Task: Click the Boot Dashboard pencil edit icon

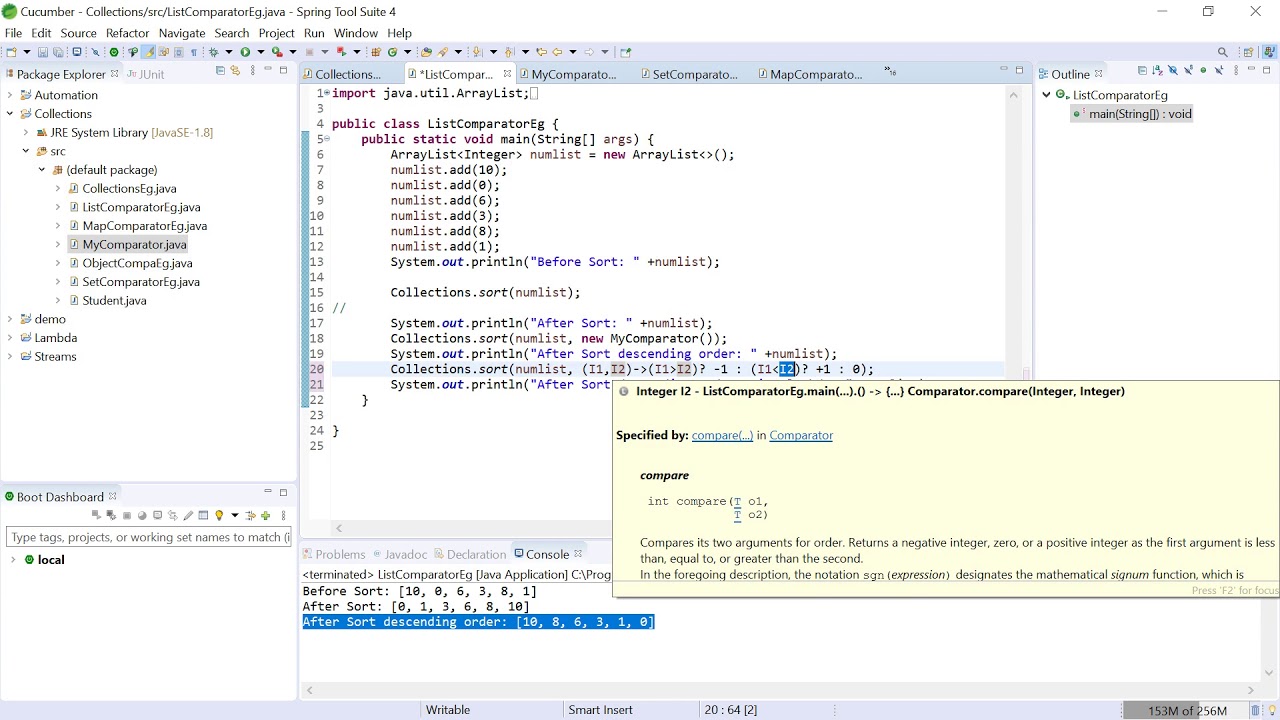Action: [188, 516]
